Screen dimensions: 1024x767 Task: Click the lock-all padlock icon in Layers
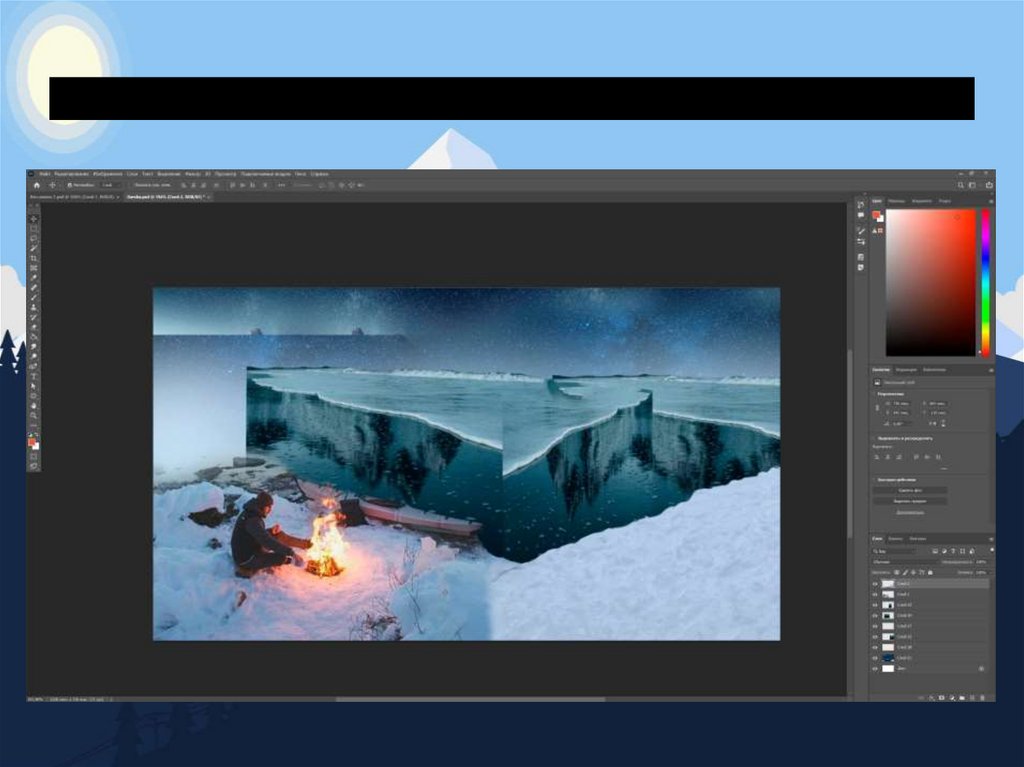[931, 572]
